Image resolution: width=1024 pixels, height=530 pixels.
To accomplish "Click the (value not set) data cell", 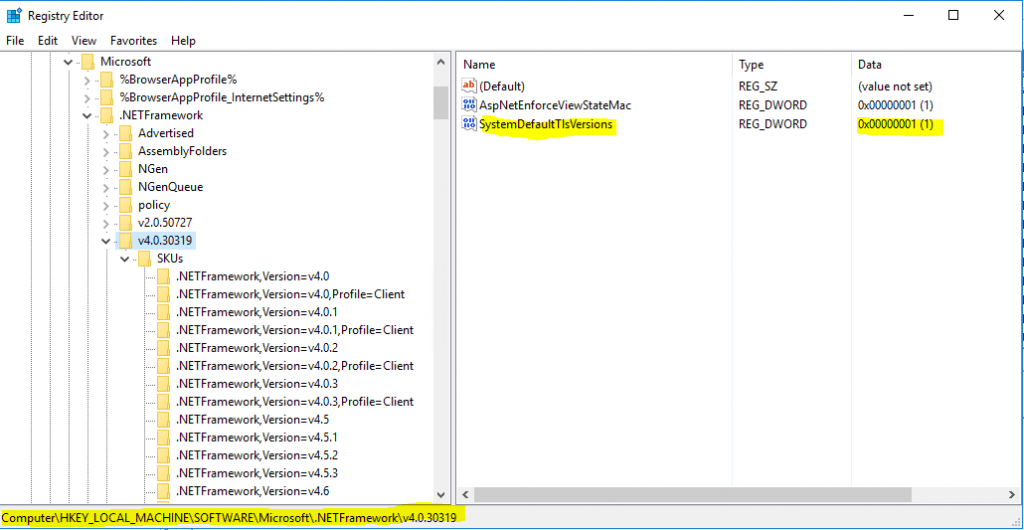I will (x=895, y=86).
